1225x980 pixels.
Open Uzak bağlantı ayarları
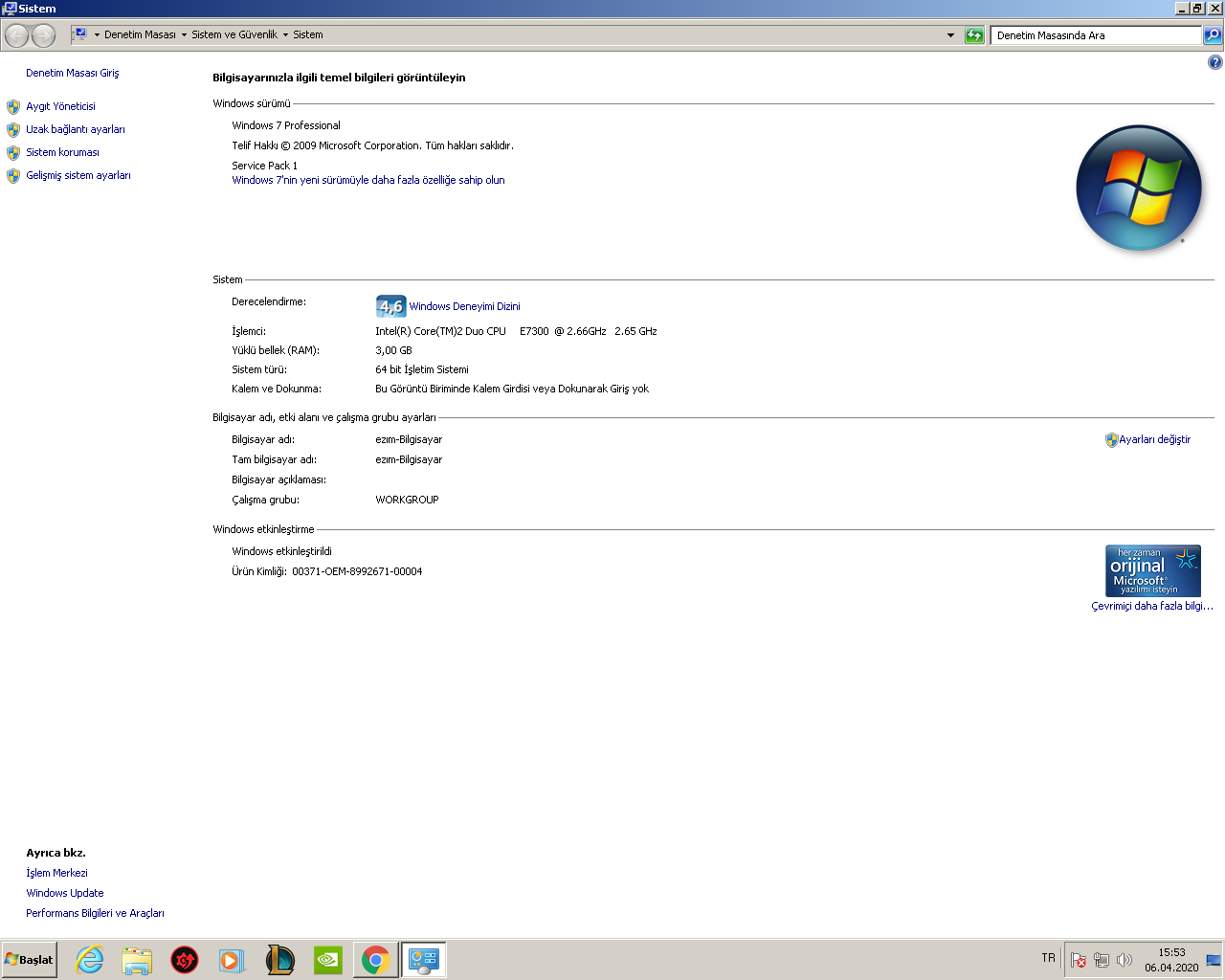point(76,129)
